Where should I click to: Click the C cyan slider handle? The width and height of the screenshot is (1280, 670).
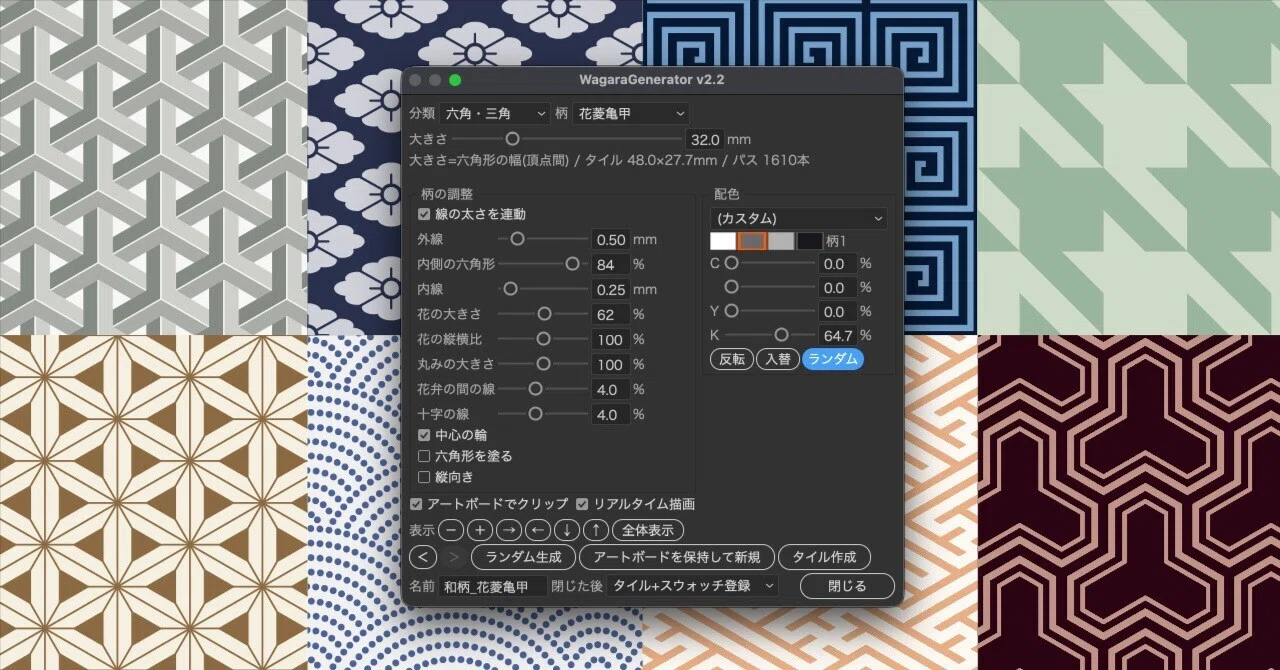pyautogui.click(x=731, y=263)
